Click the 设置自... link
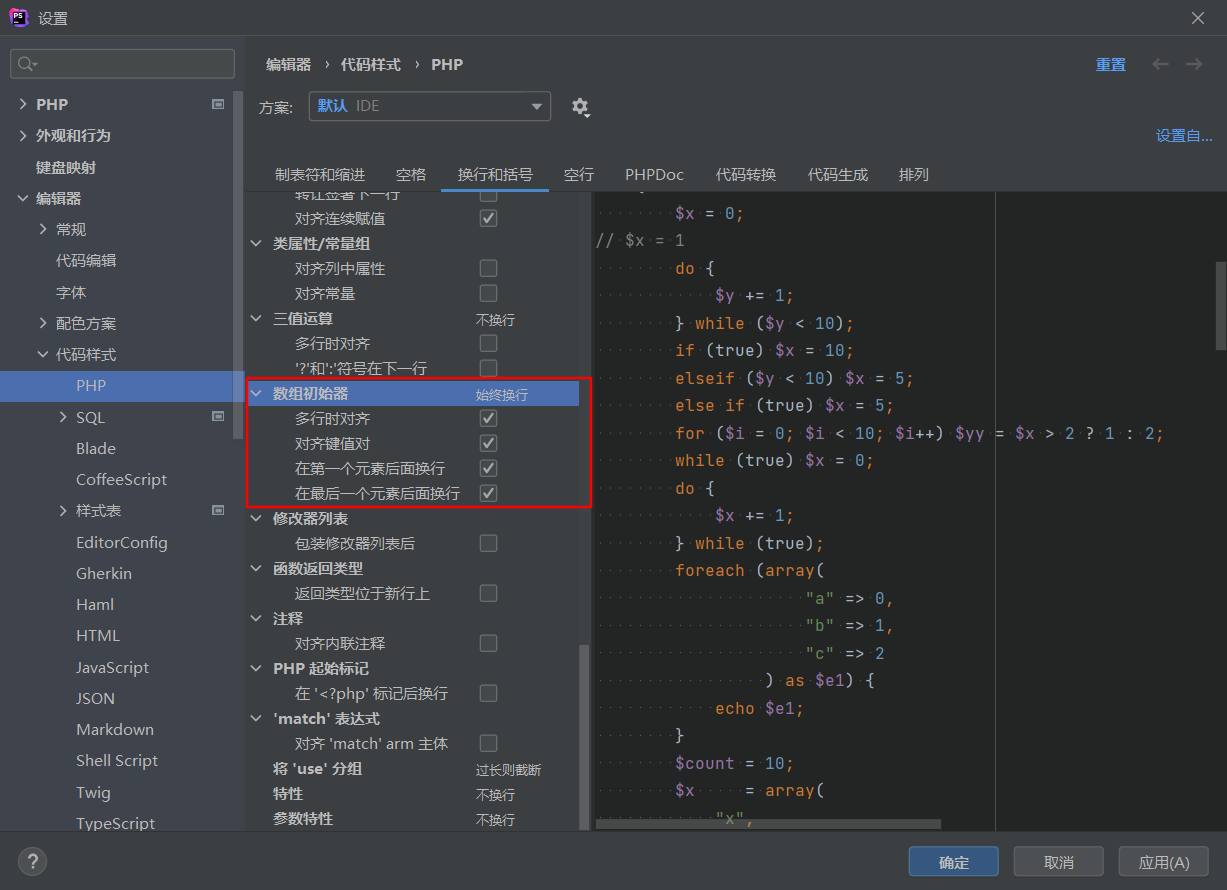The image size is (1227, 890). [1184, 136]
